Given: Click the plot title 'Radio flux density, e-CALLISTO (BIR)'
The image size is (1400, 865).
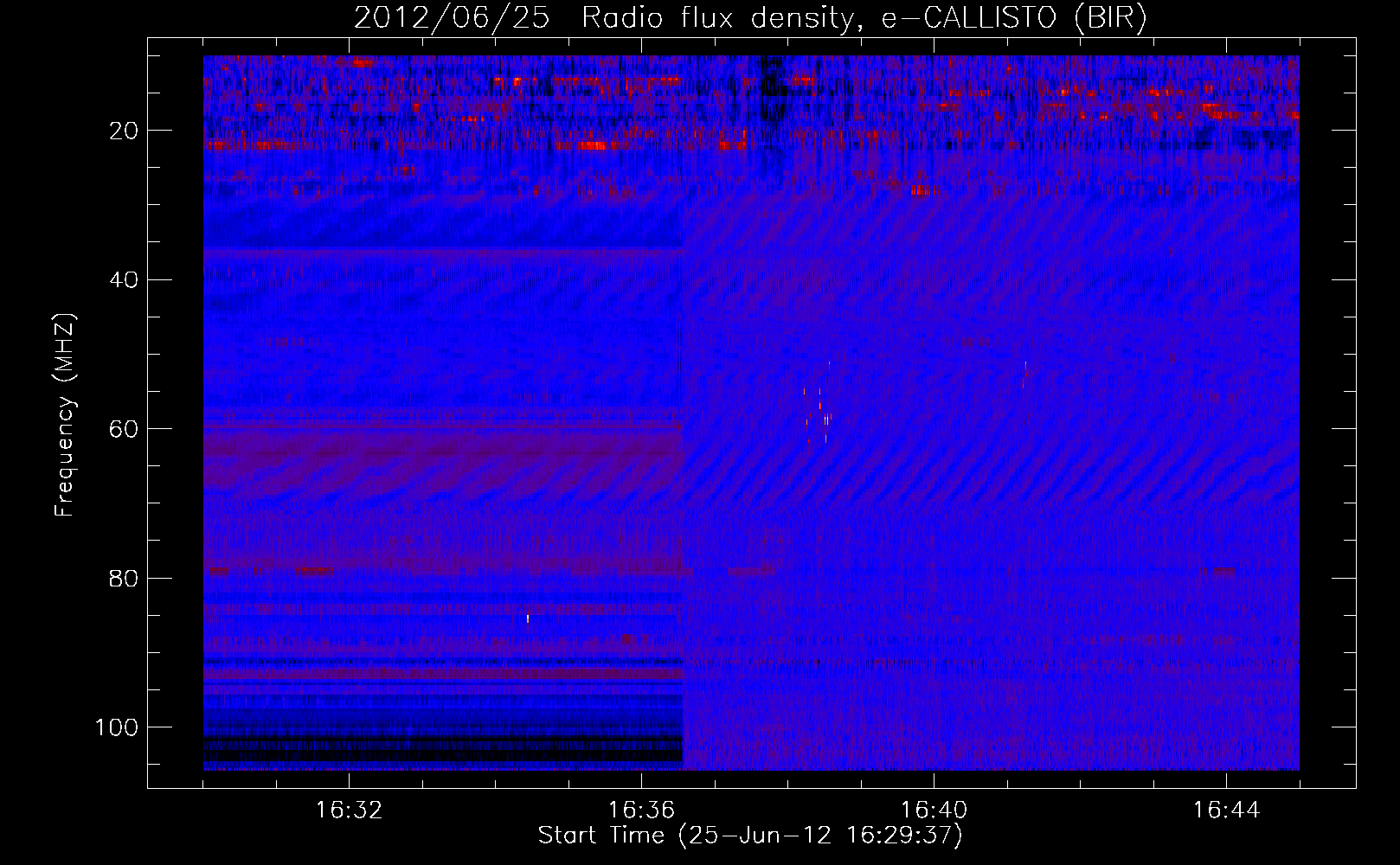Looking at the screenshot, I should pos(864,18).
